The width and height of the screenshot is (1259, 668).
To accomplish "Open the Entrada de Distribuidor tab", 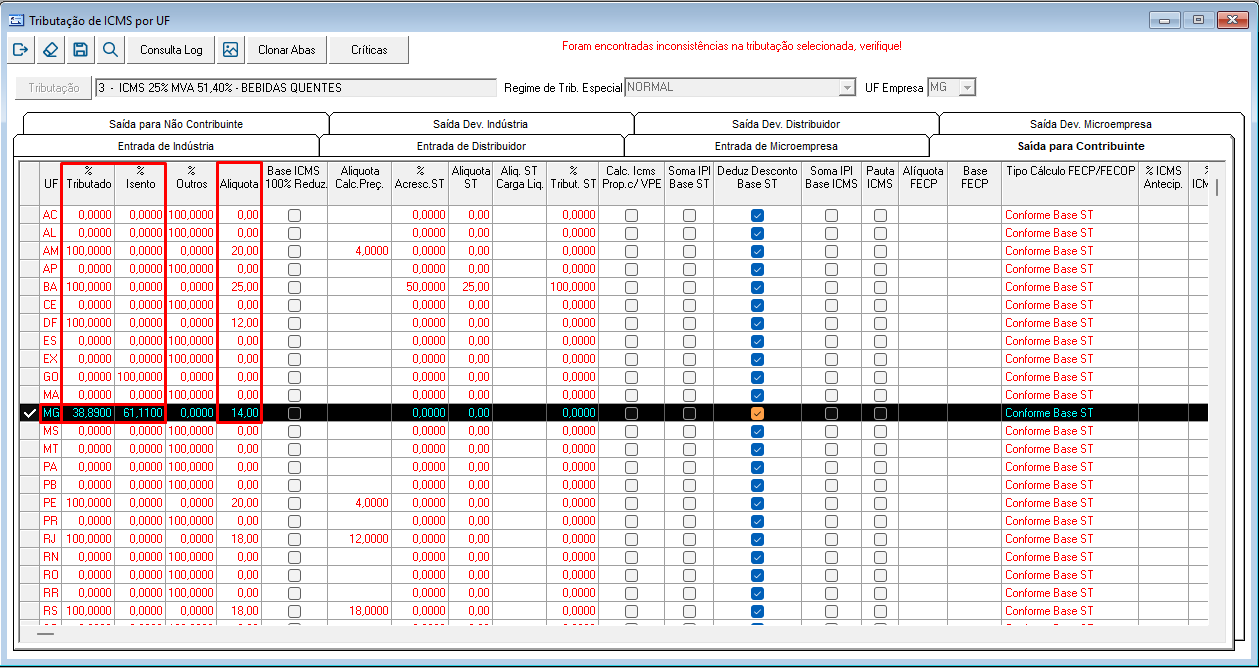I will tap(471, 146).
